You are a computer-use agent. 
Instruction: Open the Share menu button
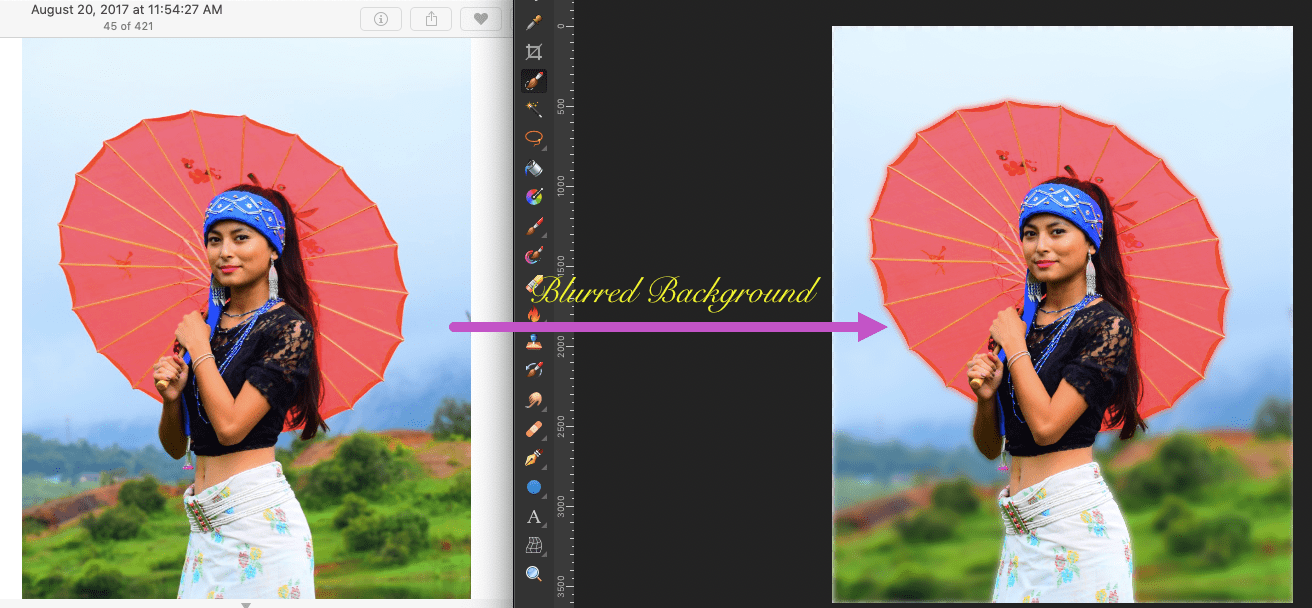pyautogui.click(x=430, y=18)
